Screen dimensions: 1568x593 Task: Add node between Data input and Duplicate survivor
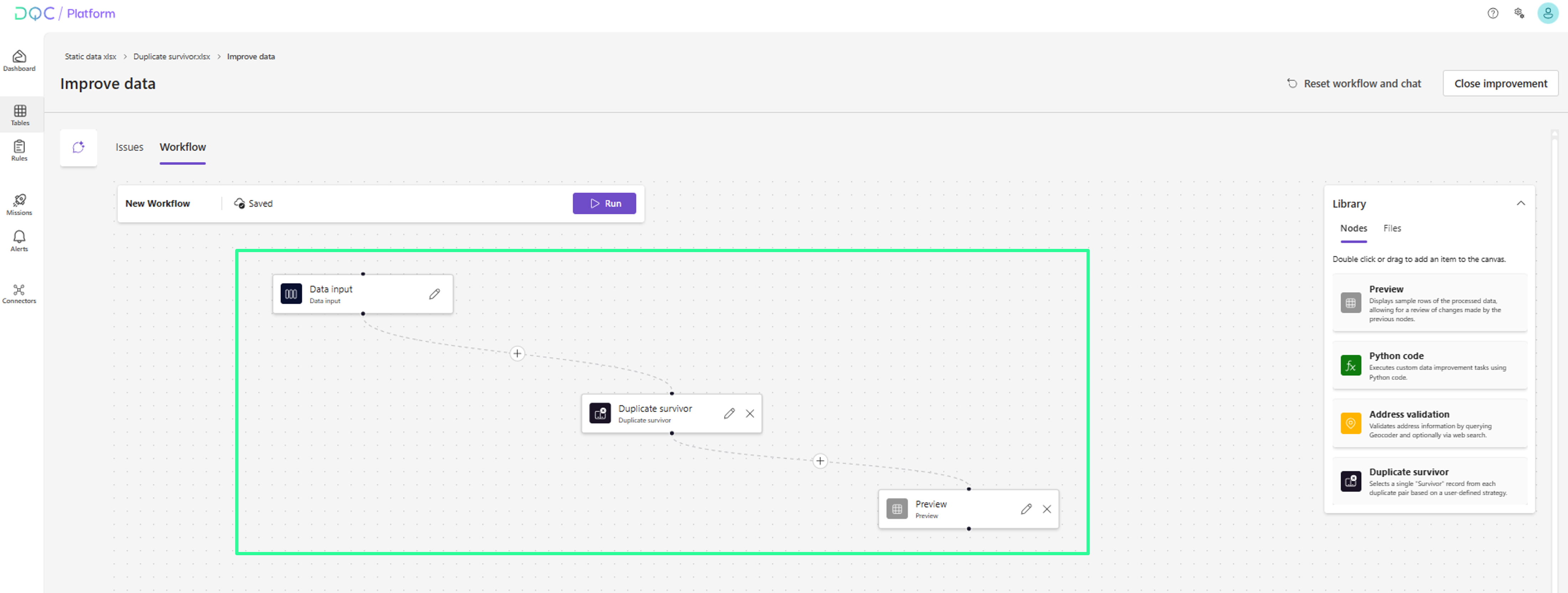(517, 353)
